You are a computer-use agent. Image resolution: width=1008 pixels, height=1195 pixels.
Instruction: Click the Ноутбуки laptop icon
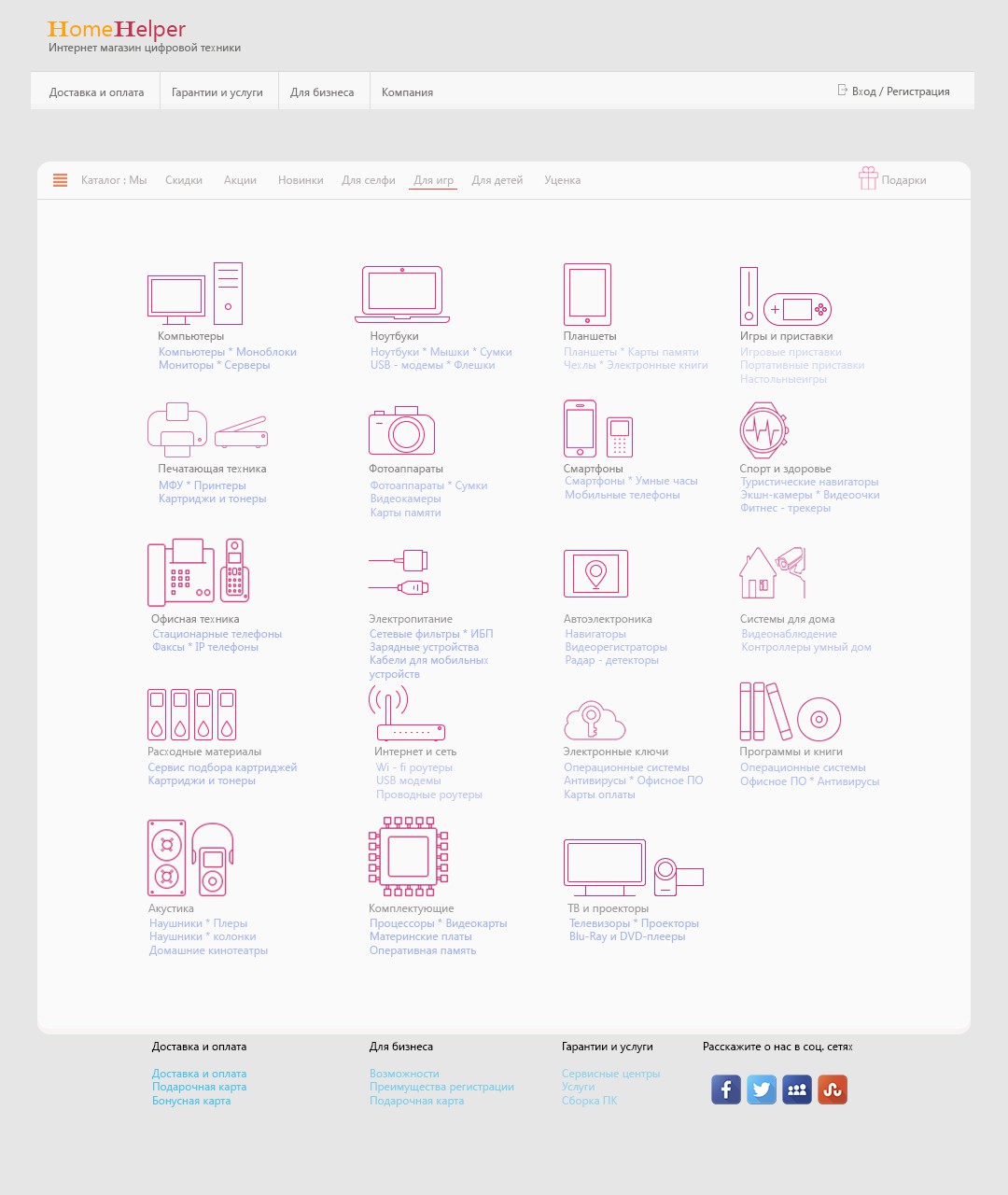(402, 294)
